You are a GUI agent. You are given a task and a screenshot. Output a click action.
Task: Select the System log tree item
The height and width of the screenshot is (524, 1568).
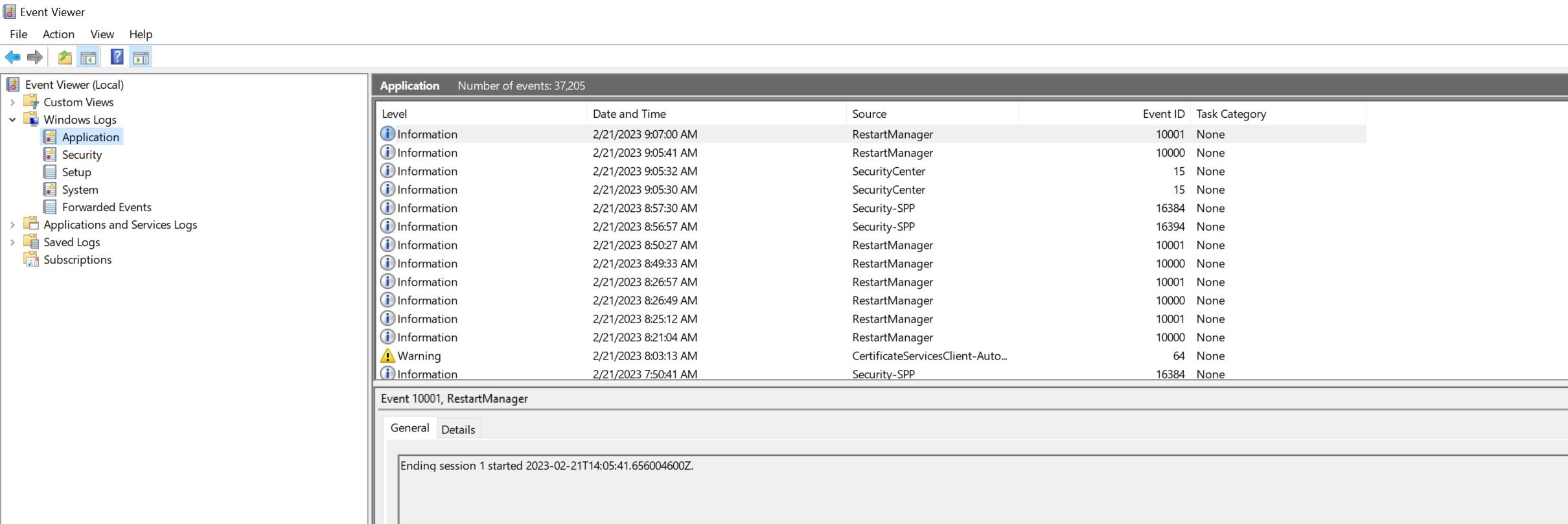pos(80,189)
